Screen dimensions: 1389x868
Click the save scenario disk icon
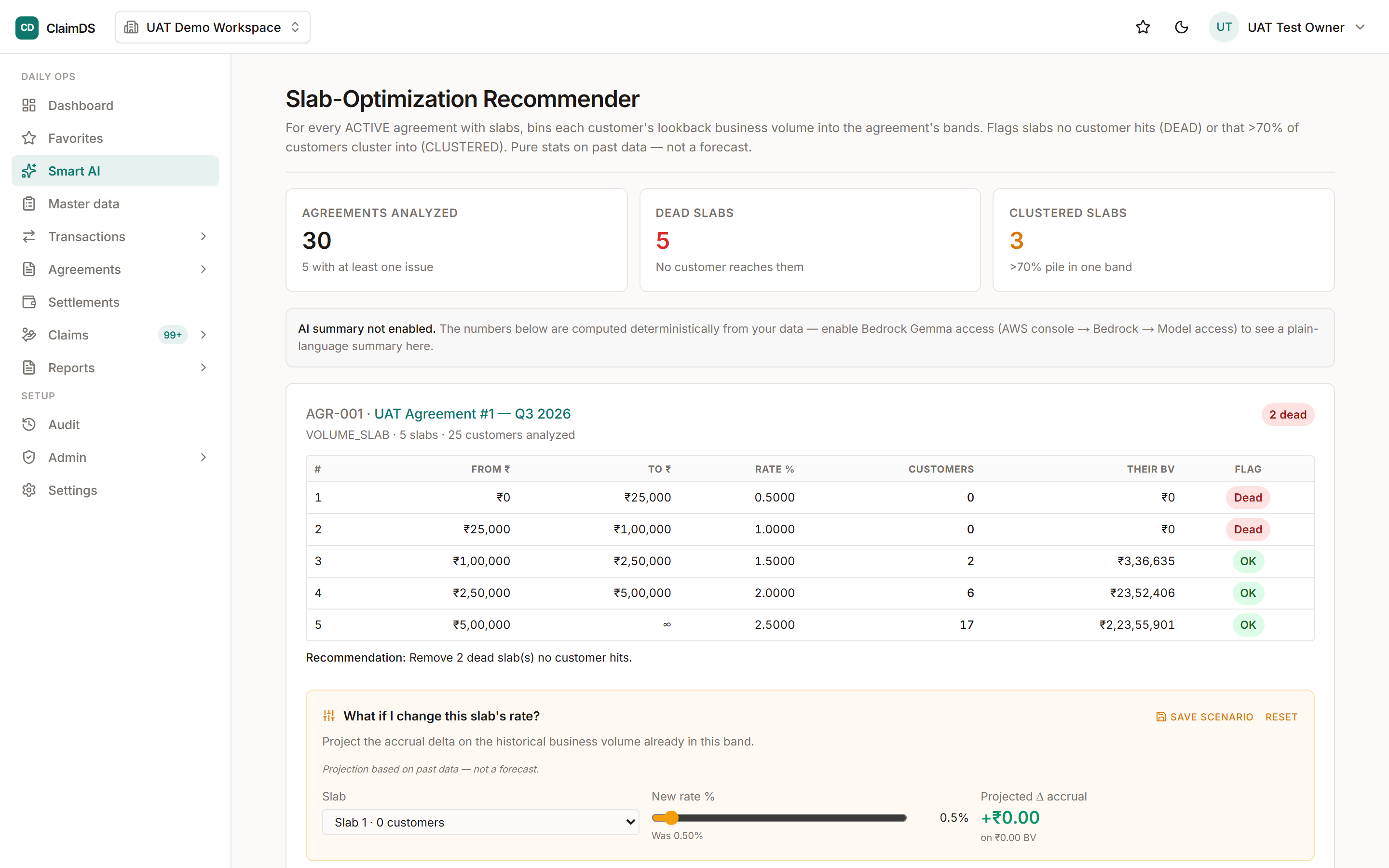coord(1160,717)
